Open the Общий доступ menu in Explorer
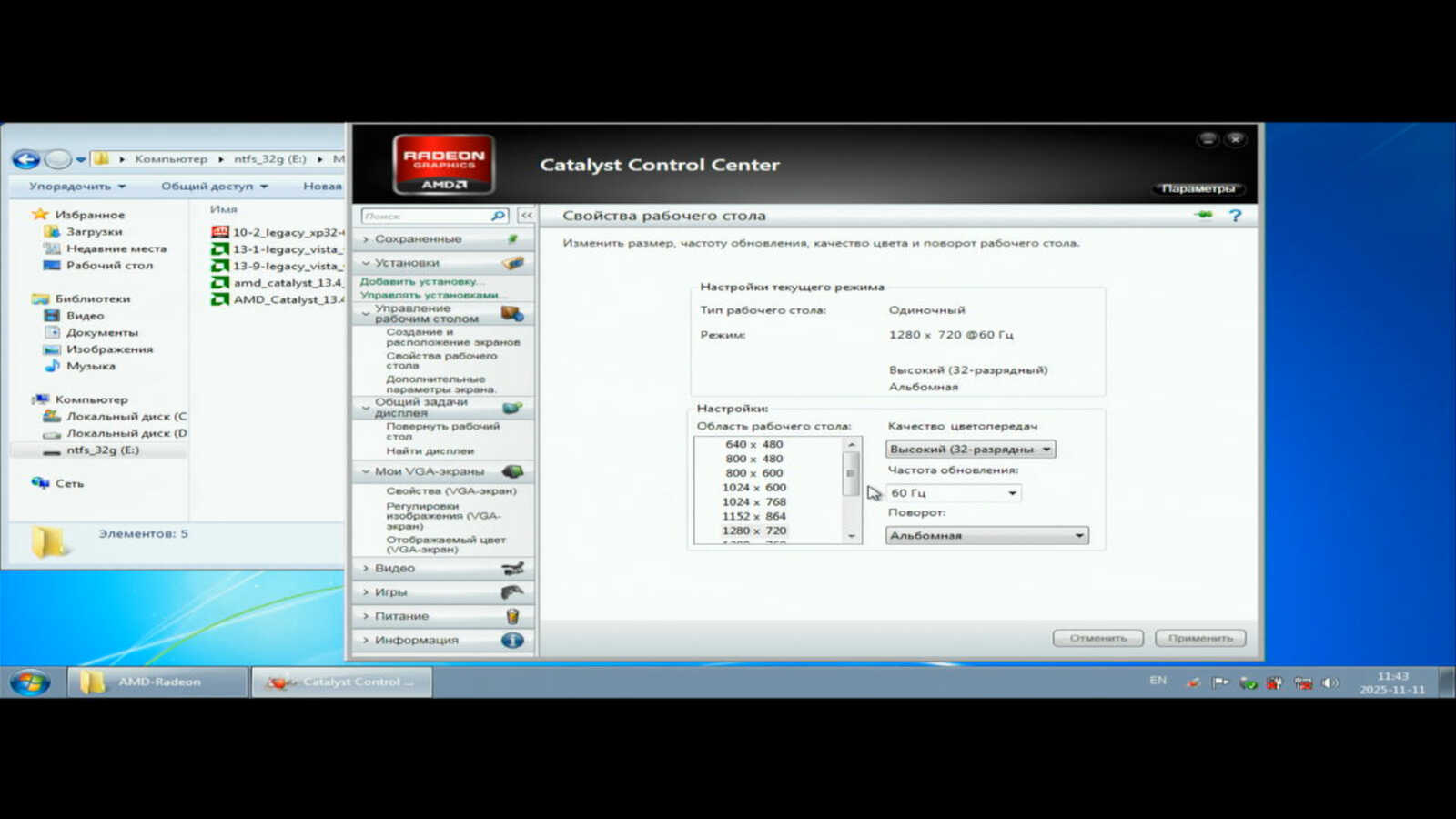Viewport: 1456px width, 819px height. point(215,187)
